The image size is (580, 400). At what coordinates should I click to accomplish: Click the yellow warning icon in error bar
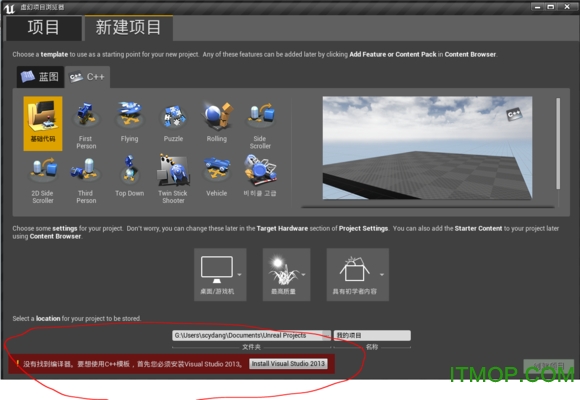[17, 363]
